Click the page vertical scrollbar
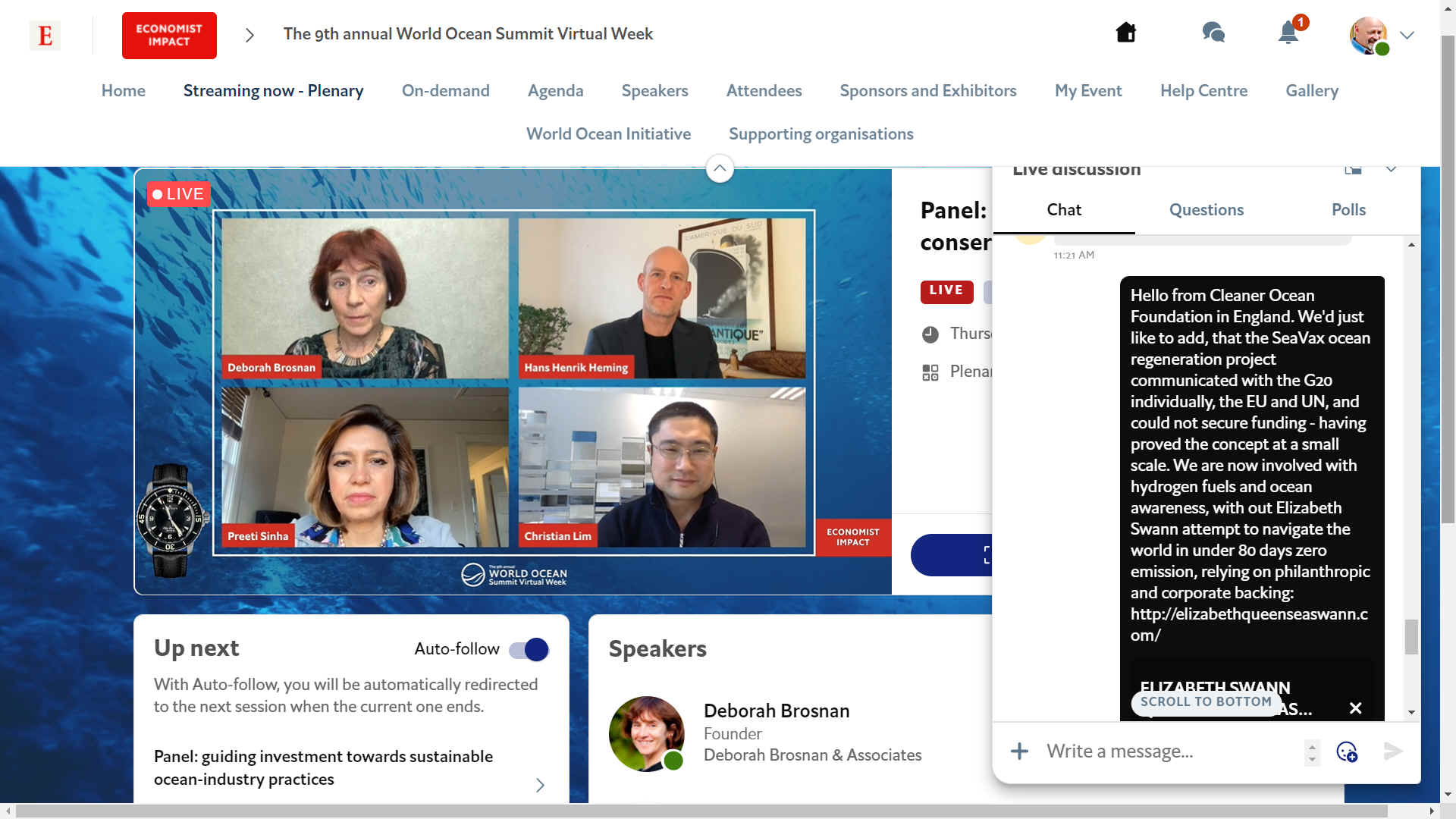 (1448, 278)
